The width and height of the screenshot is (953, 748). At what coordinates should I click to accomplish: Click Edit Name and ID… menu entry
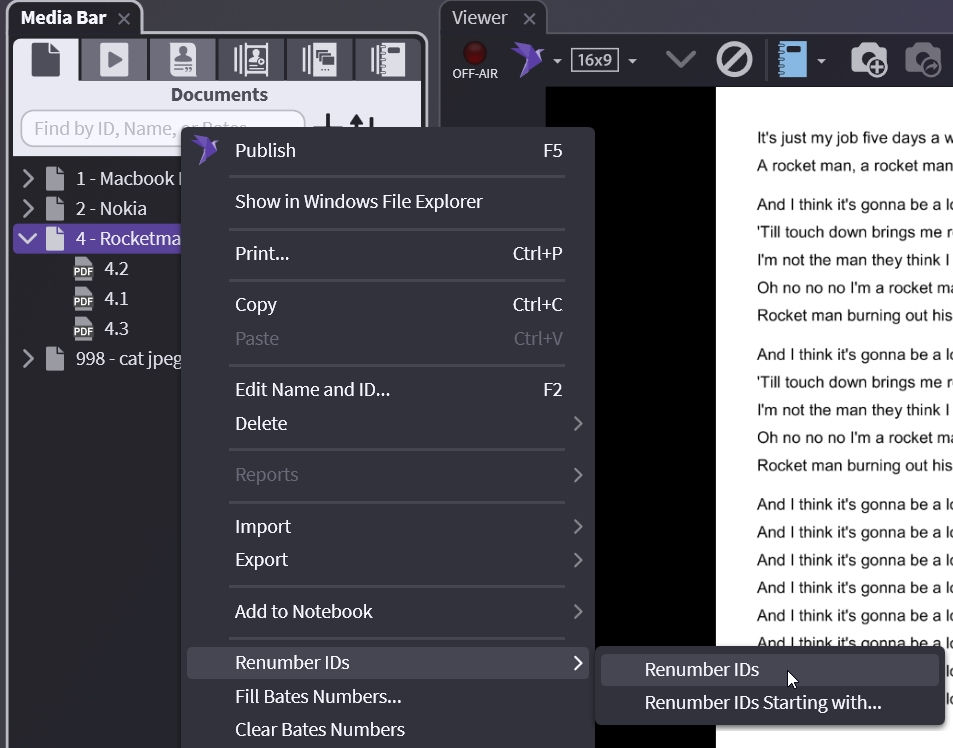tap(312, 390)
